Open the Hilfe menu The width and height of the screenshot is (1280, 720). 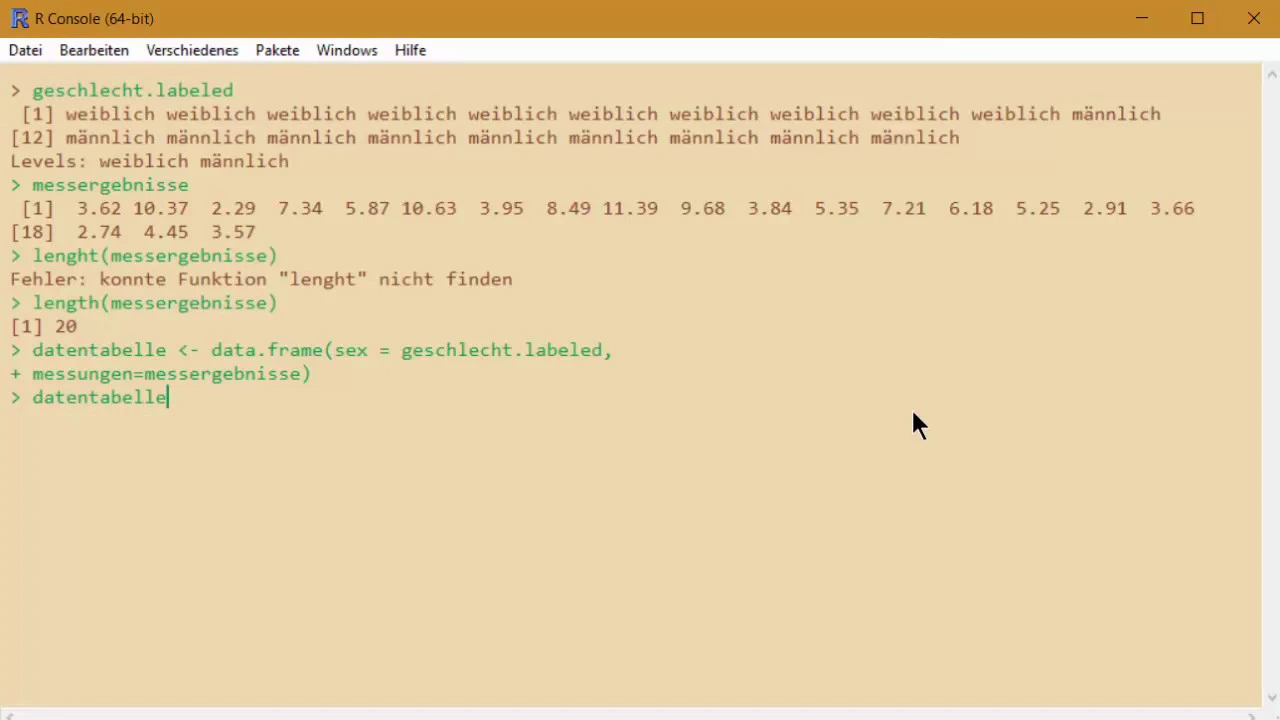coord(410,50)
